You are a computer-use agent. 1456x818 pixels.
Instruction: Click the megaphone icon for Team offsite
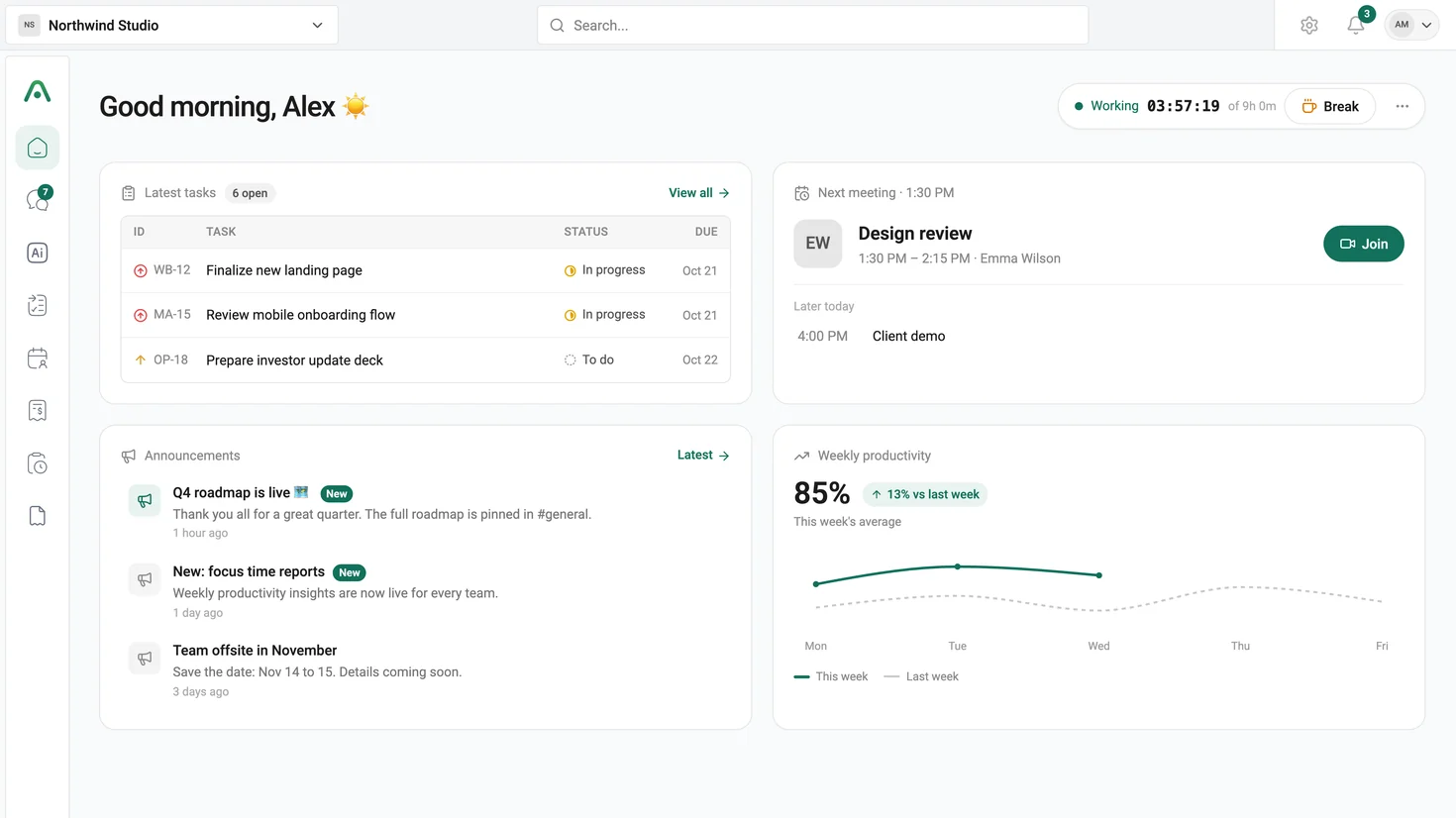click(145, 659)
